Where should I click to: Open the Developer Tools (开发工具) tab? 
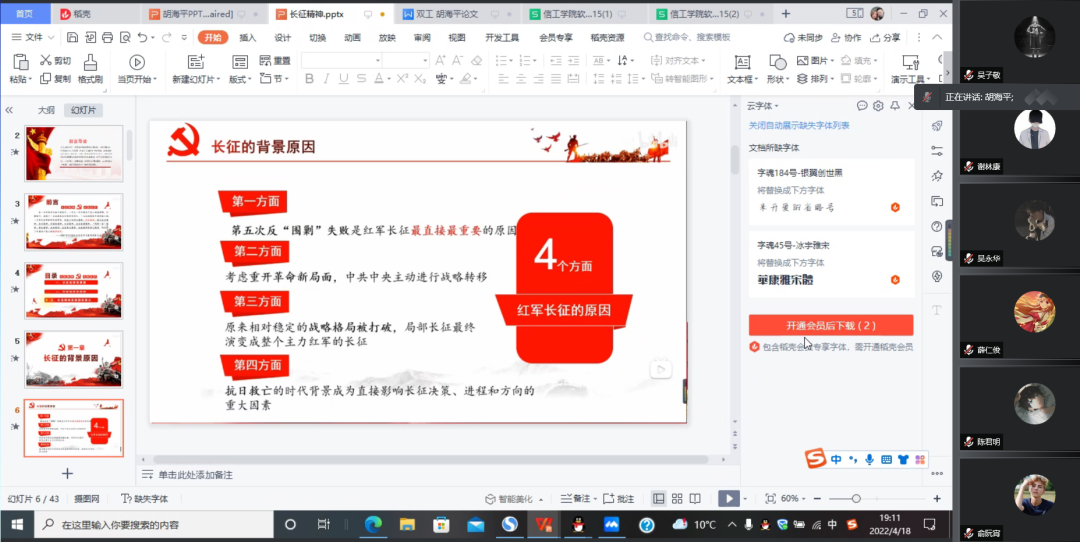502,38
